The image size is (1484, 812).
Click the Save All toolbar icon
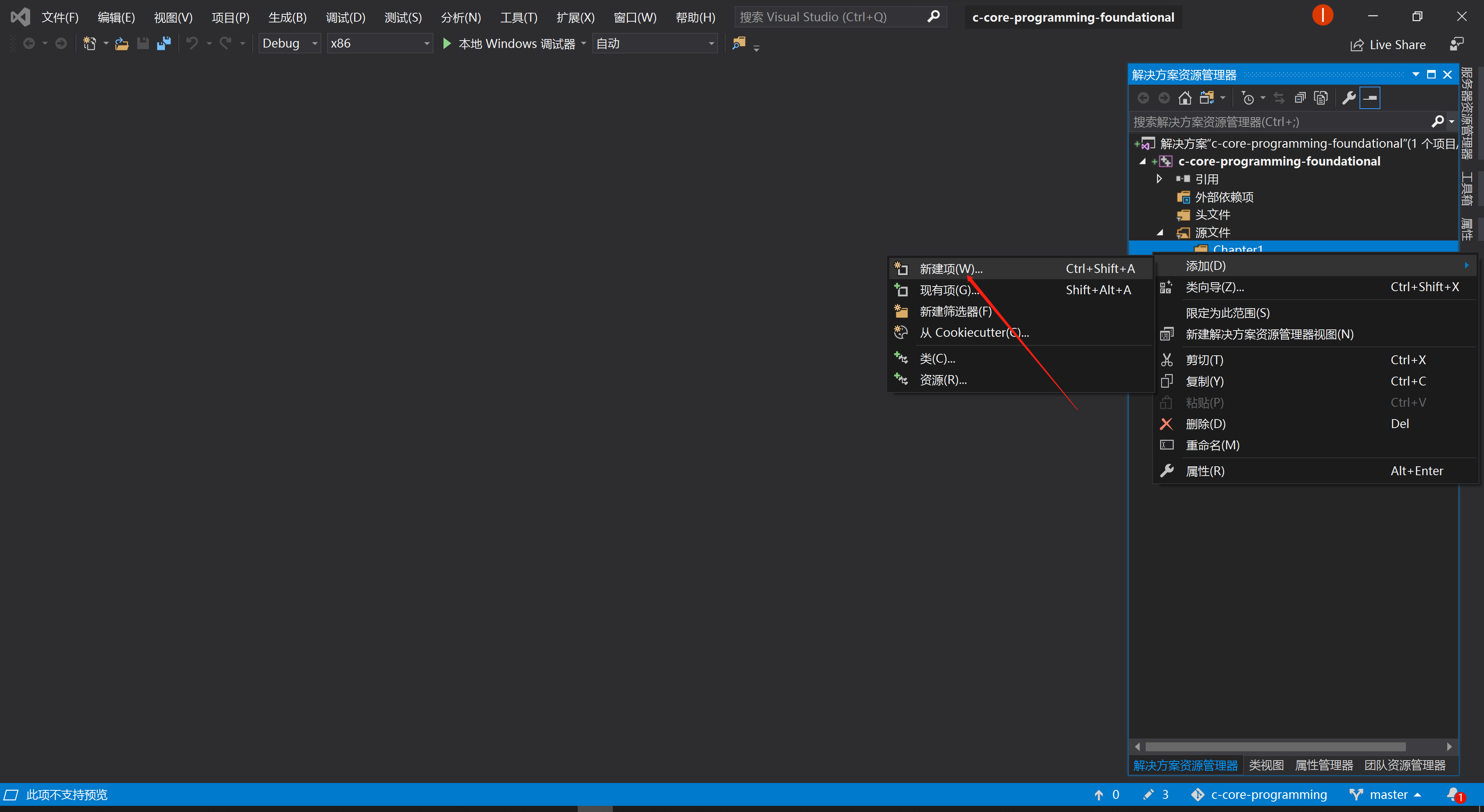point(164,43)
